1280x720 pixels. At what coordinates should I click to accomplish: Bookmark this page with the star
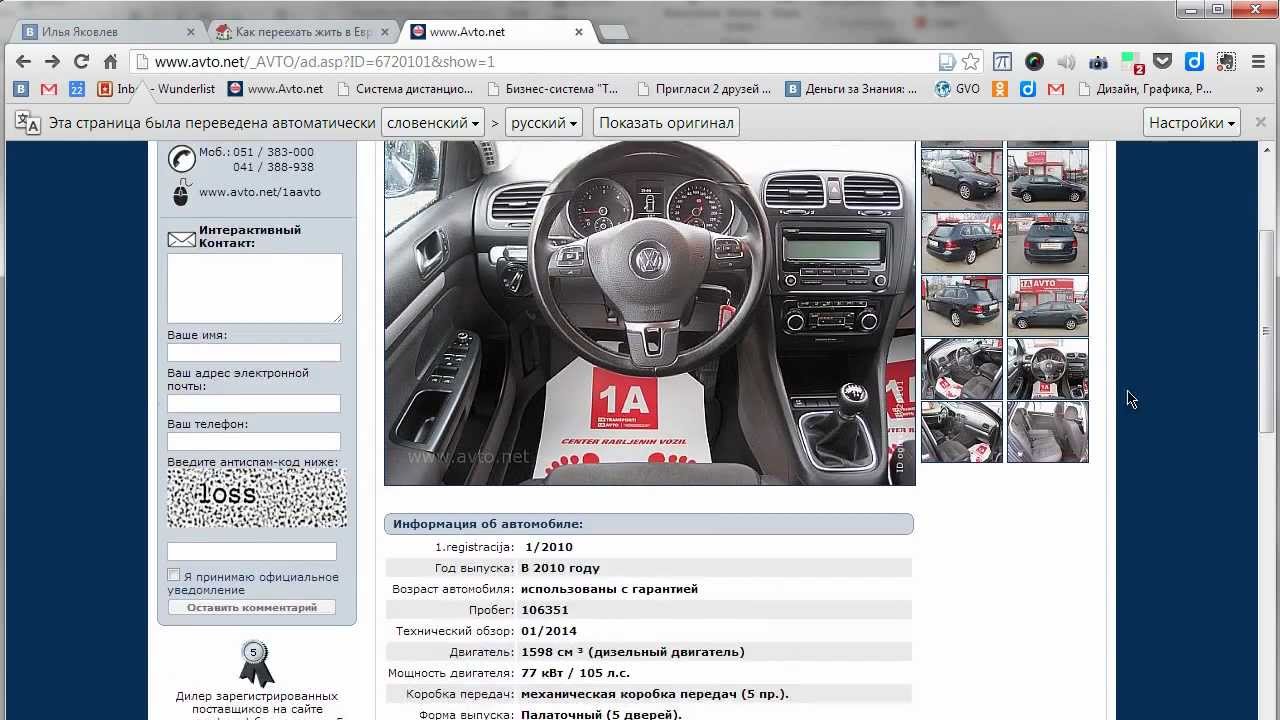pyautogui.click(x=970, y=62)
